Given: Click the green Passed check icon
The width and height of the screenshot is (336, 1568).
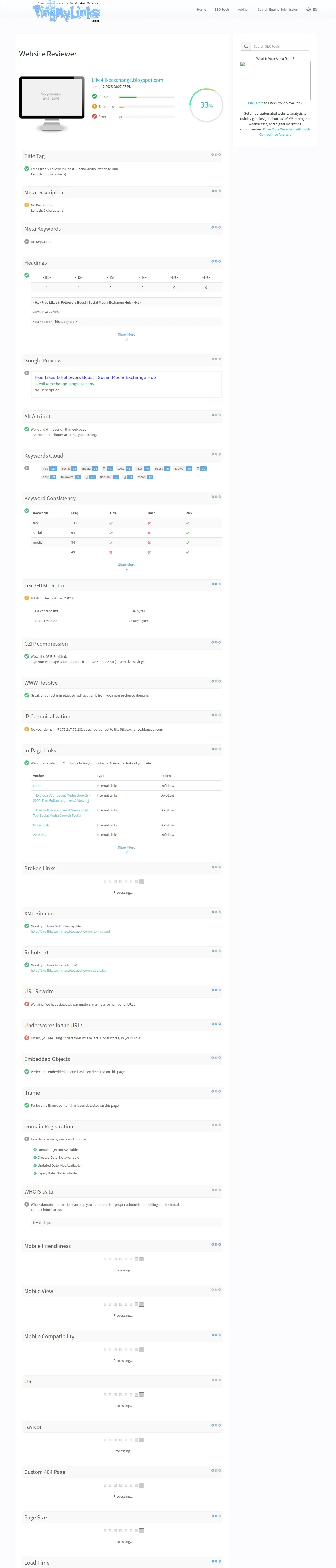Looking at the screenshot, I should 94,96.
